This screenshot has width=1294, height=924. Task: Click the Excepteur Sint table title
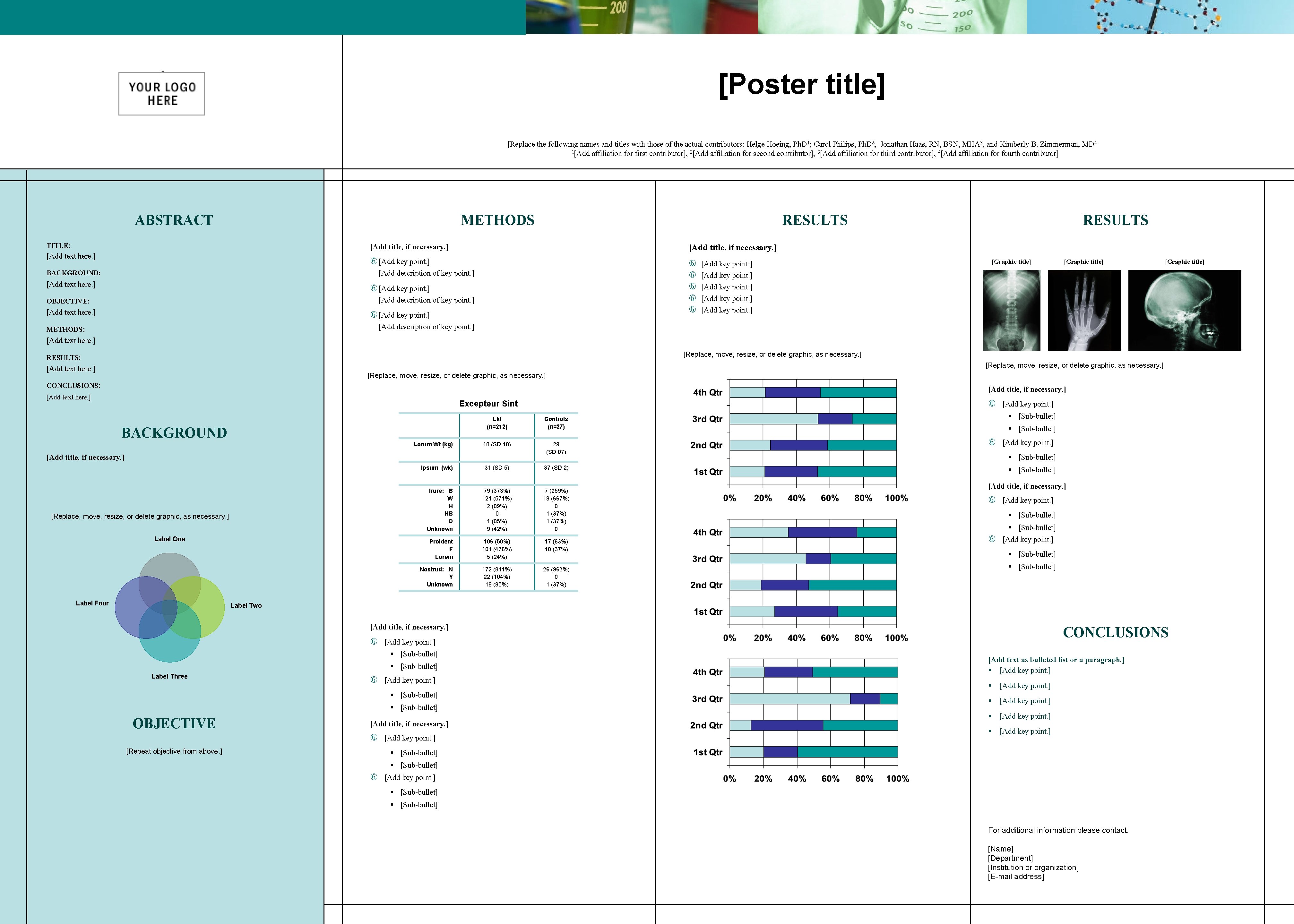(x=488, y=403)
